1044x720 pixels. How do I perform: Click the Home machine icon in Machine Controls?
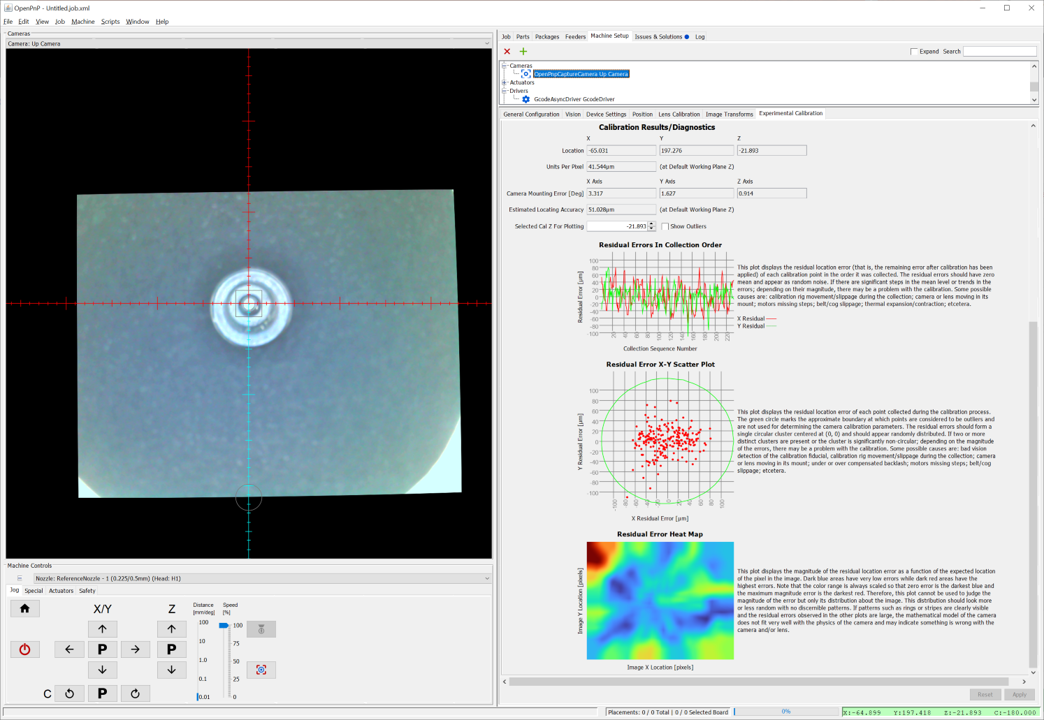coord(25,609)
